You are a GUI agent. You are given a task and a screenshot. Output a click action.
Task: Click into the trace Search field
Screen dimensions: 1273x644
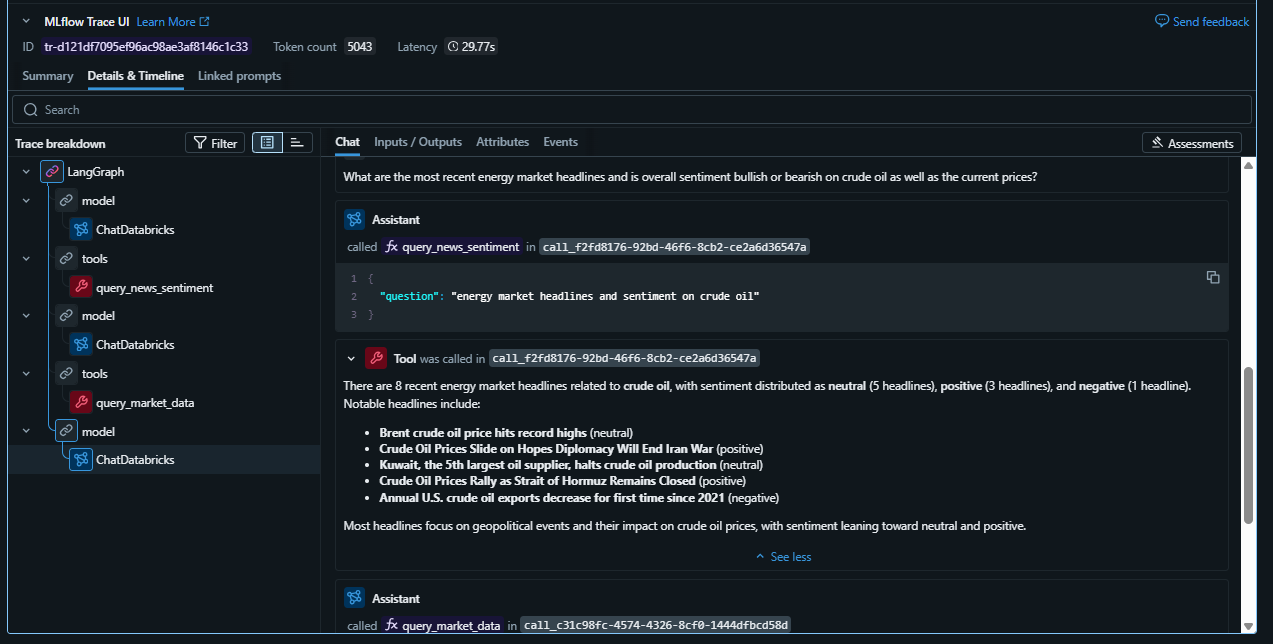640,110
